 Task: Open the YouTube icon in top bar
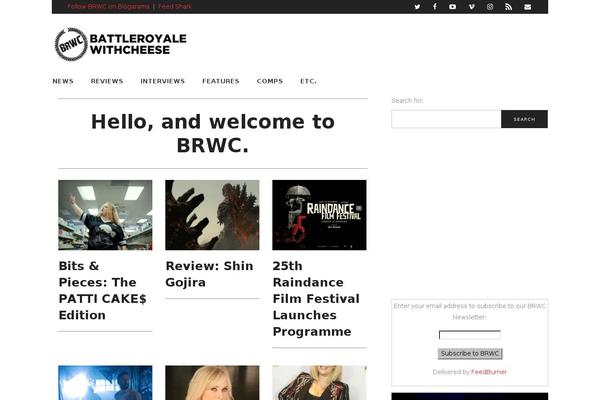[x=452, y=7]
